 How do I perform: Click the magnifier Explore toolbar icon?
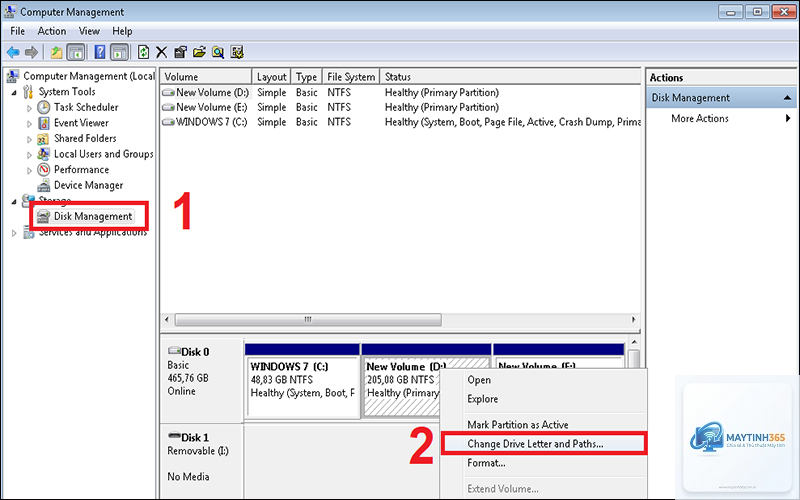point(218,52)
